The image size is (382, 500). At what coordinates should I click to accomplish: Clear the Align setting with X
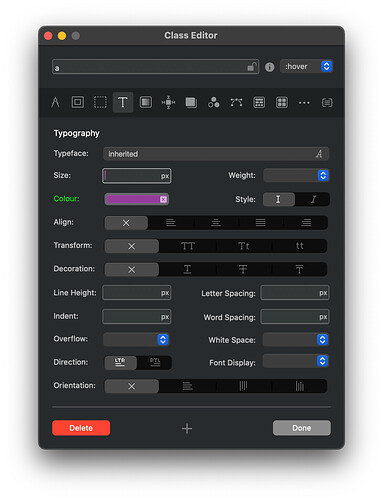126,223
